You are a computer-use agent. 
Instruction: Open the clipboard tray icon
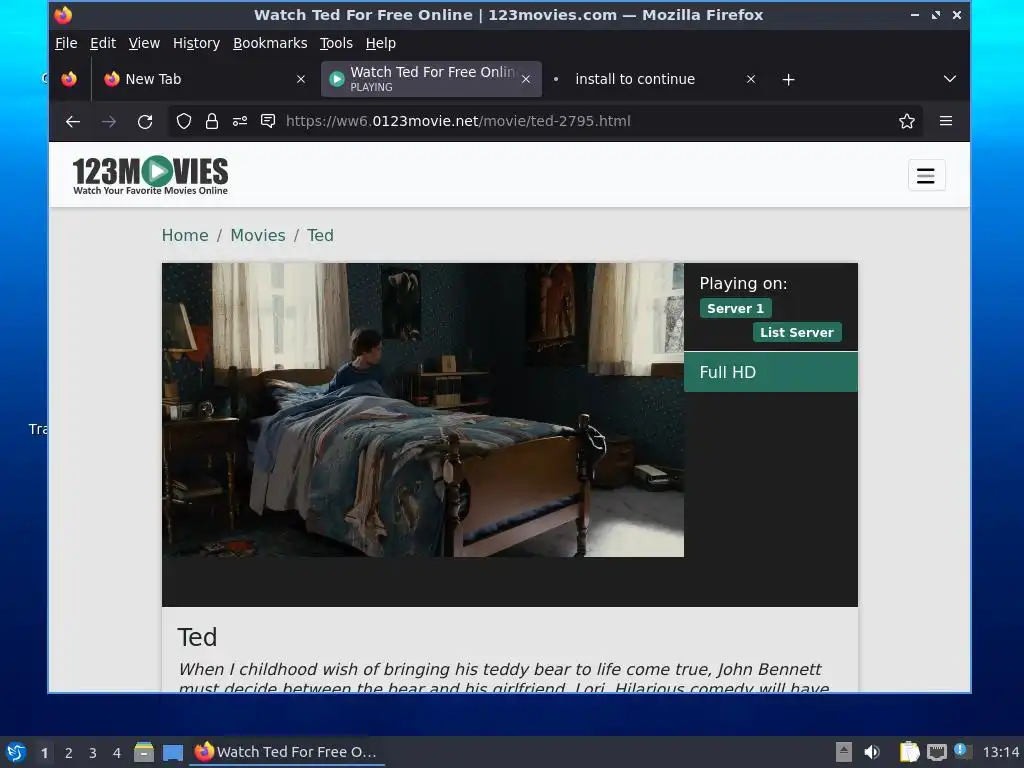(909, 752)
